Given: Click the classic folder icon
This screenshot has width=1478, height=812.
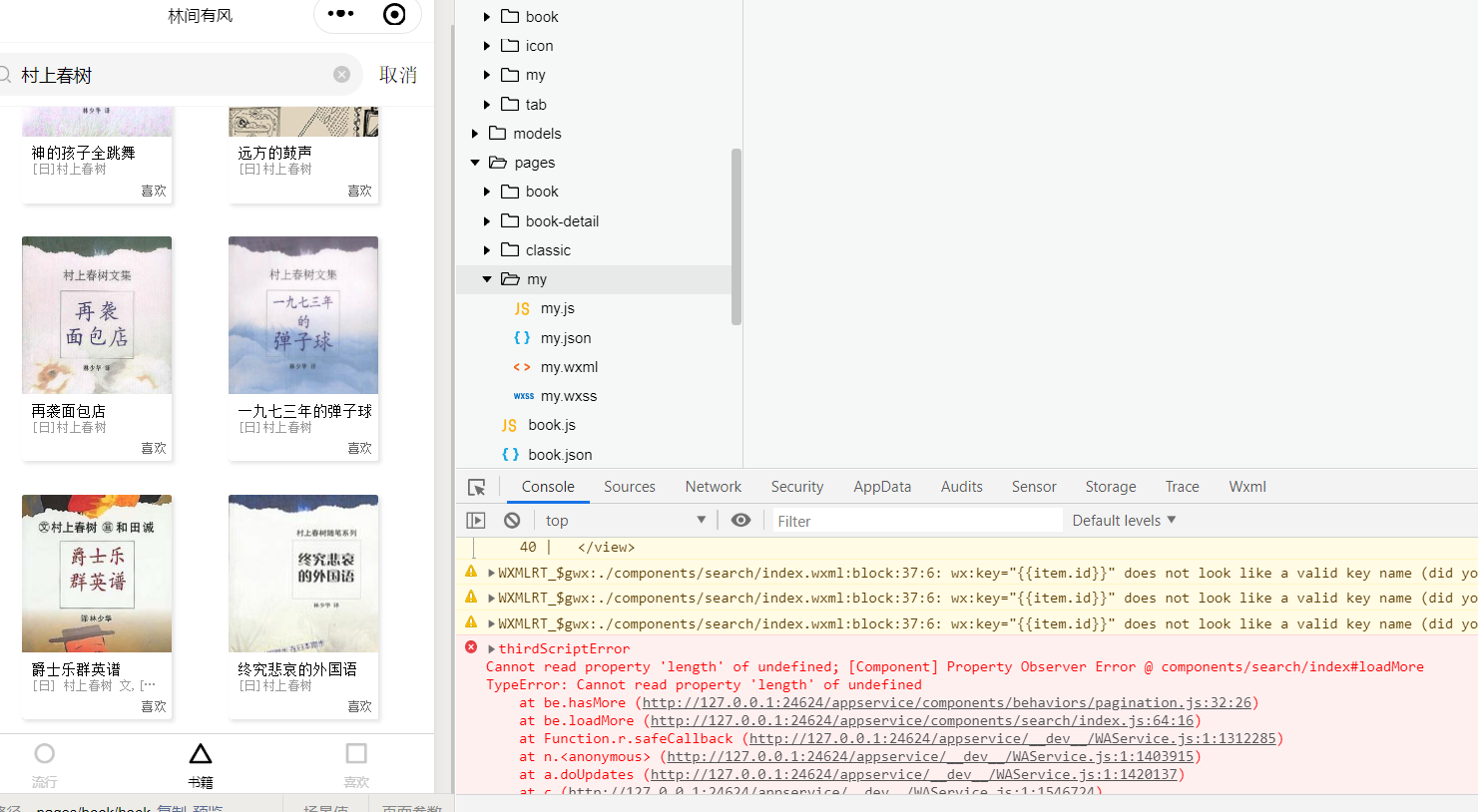Looking at the screenshot, I should pyautogui.click(x=510, y=249).
